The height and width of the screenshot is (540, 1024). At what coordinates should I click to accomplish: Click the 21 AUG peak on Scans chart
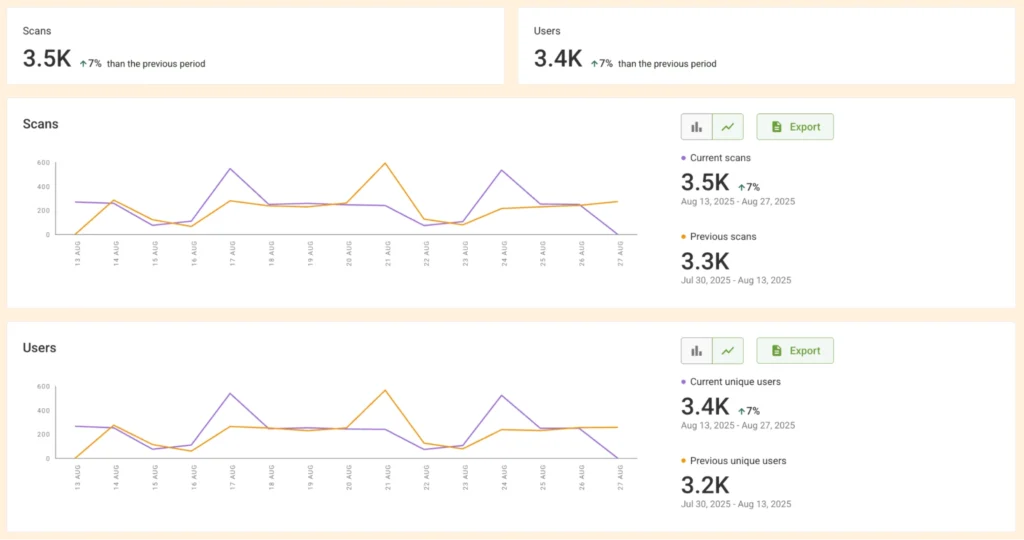click(385, 163)
